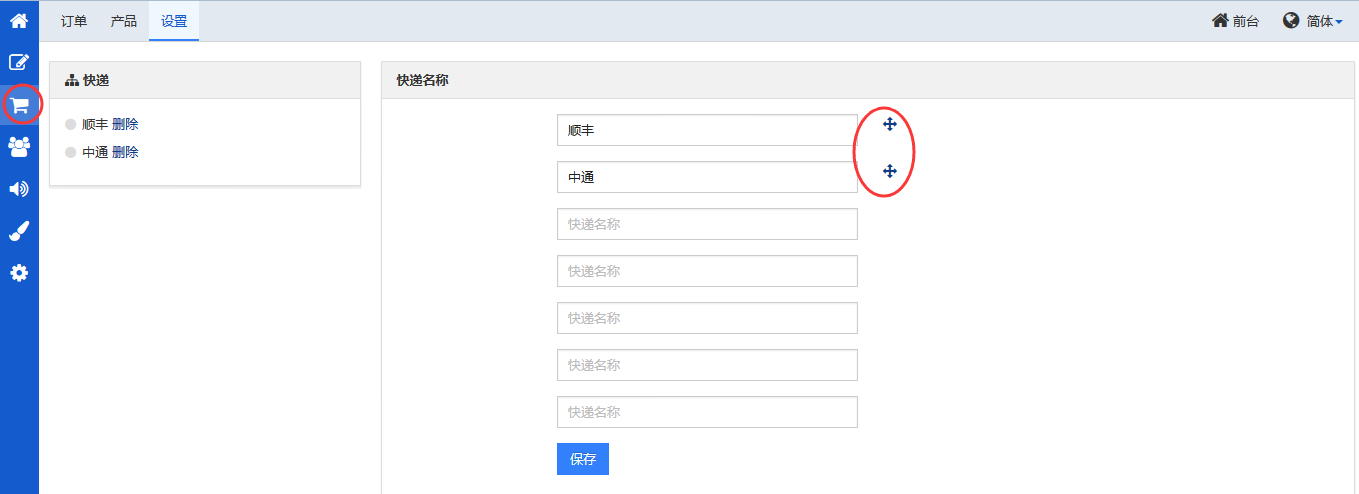Delete the 顺丰 courier entry
This screenshot has width=1359, height=494.
[125, 124]
